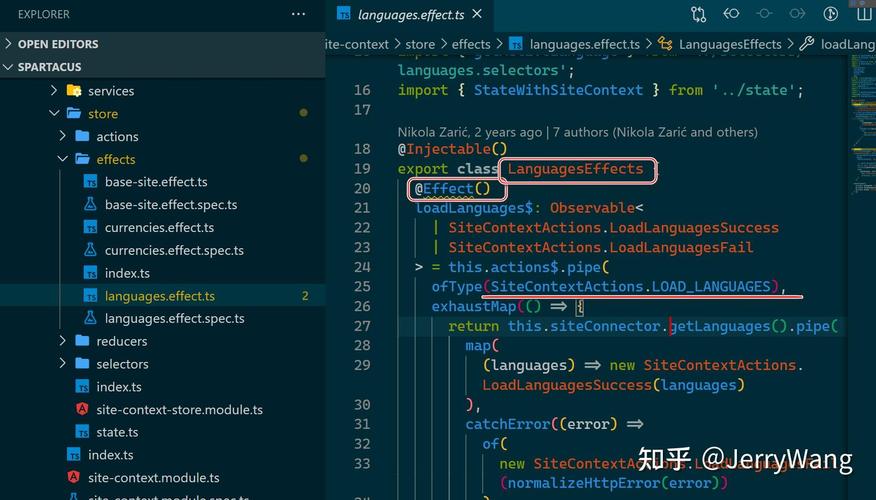Click the wrench icon before loadLang breadcrumb
The image size is (876, 500).
coord(807,44)
